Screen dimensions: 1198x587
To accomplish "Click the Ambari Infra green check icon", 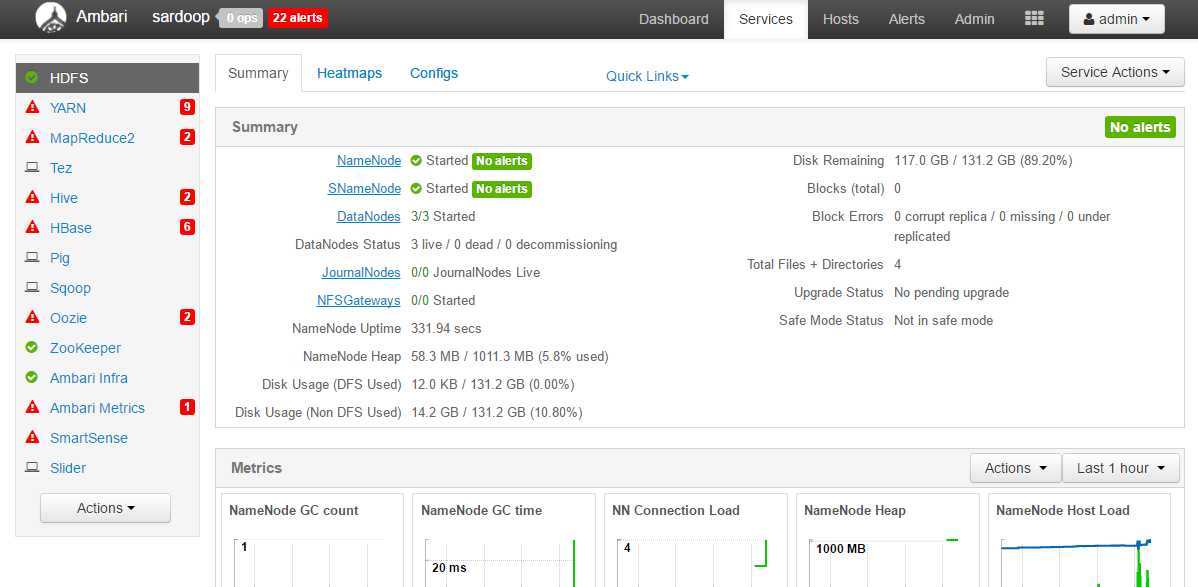I will pos(31,378).
